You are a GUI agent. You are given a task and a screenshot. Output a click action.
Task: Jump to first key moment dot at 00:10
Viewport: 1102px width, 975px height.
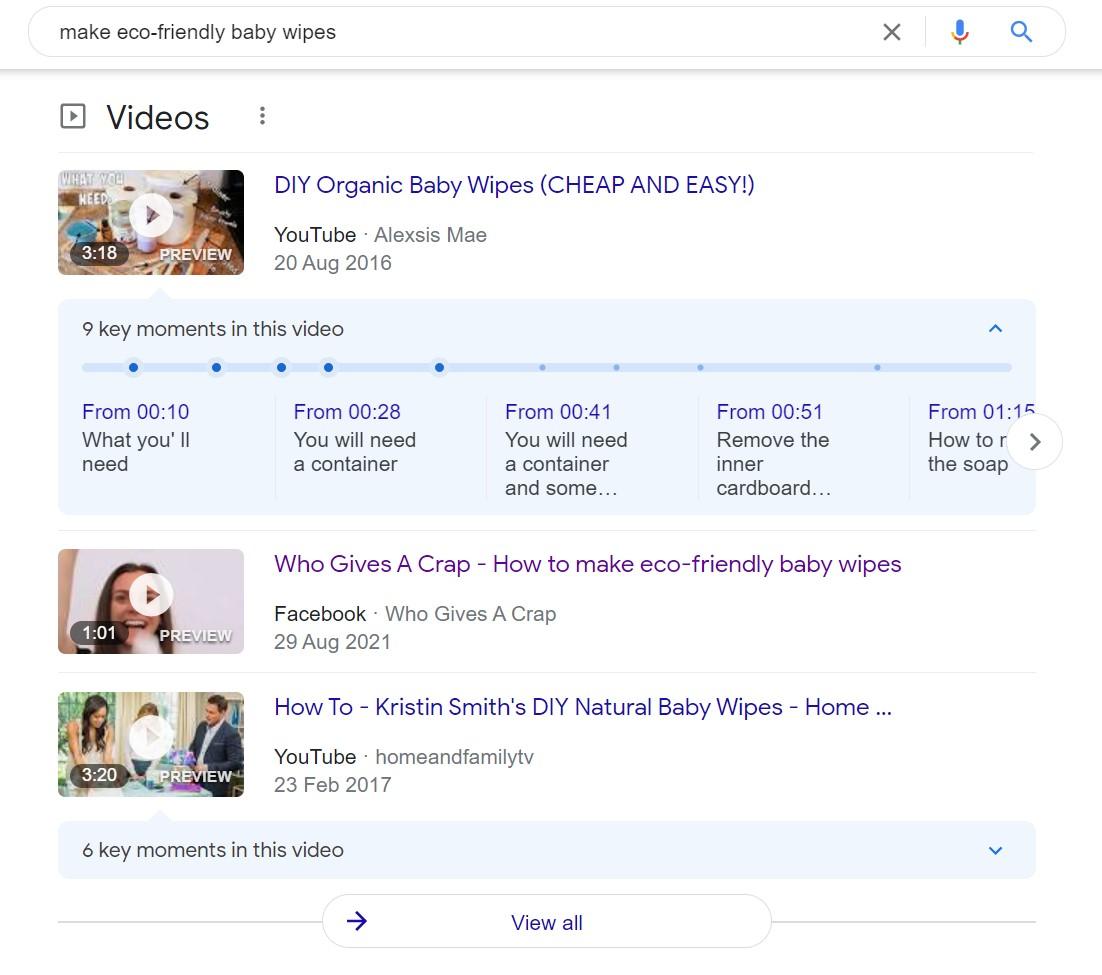click(x=134, y=367)
